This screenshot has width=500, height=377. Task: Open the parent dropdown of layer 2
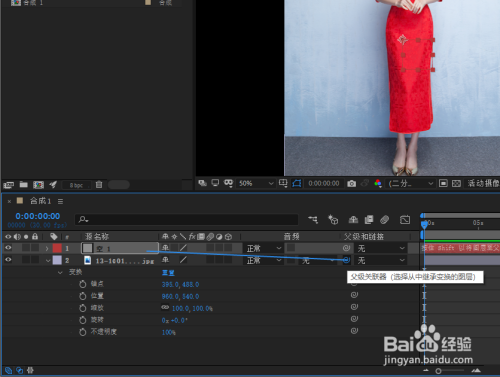click(x=381, y=260)
